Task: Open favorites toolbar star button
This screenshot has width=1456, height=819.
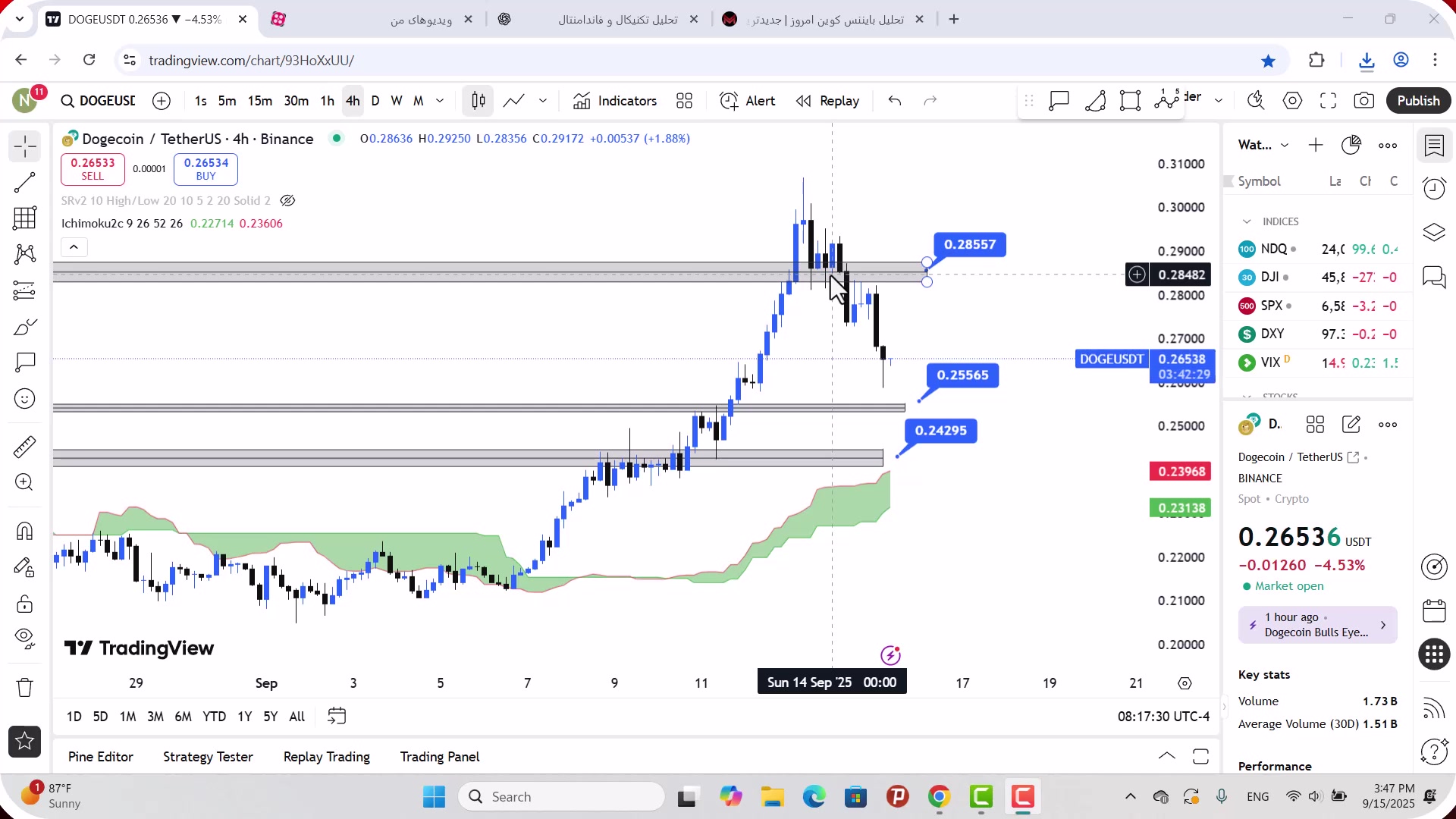Action: [x=25, y=742]
